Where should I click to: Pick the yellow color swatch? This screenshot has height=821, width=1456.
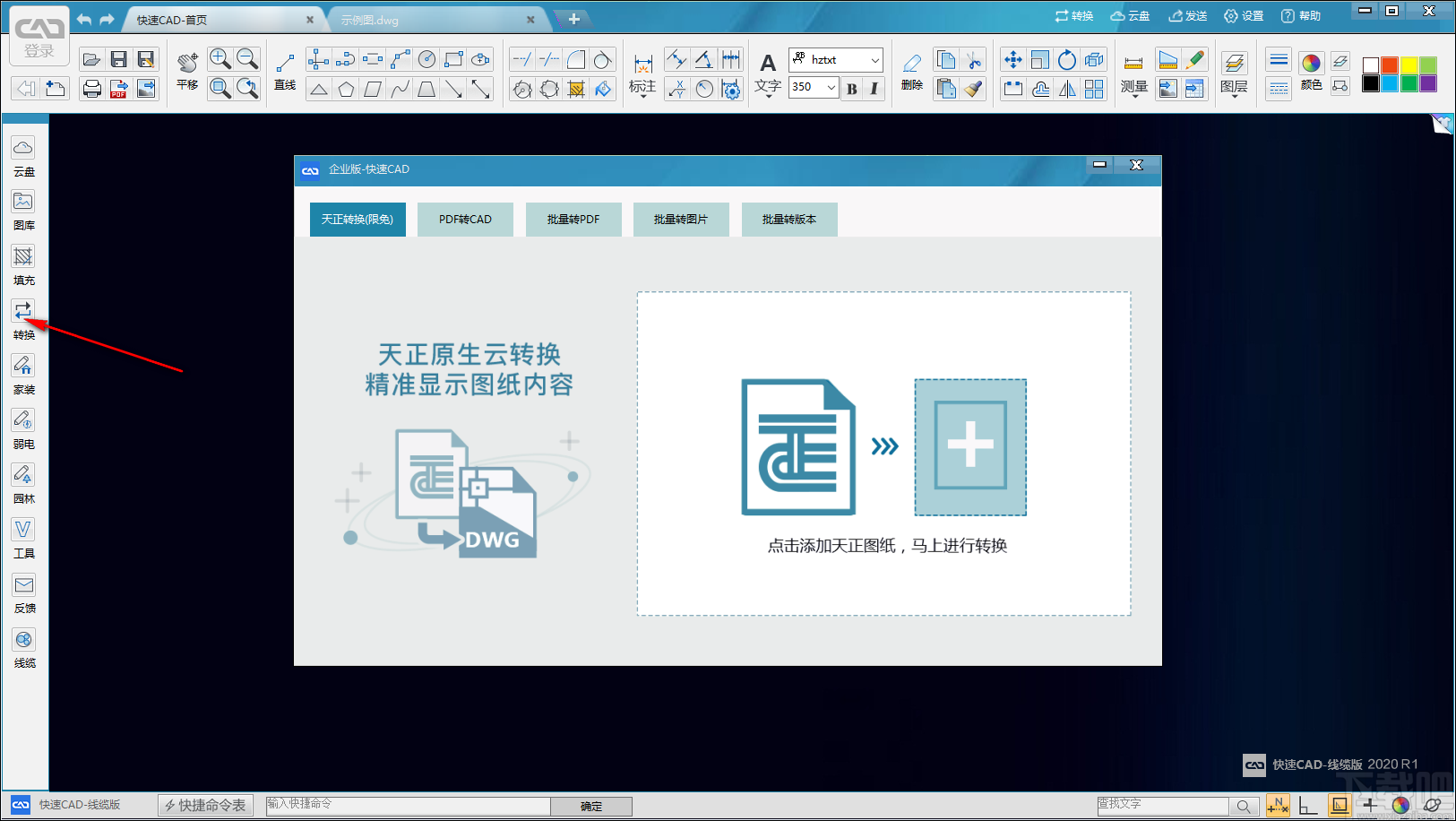pyautogui.click(x=1409, y=65)
